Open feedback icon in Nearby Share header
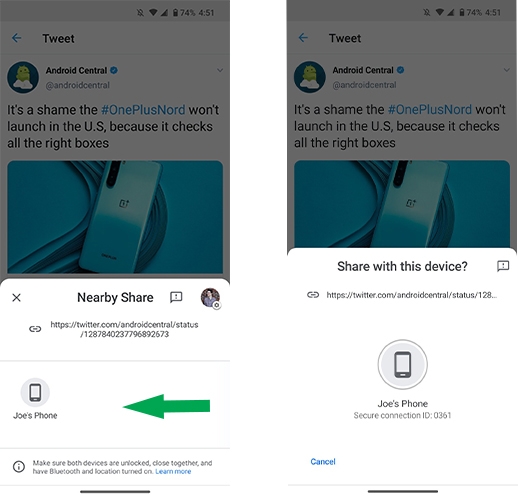 click(x=176, y=297)
